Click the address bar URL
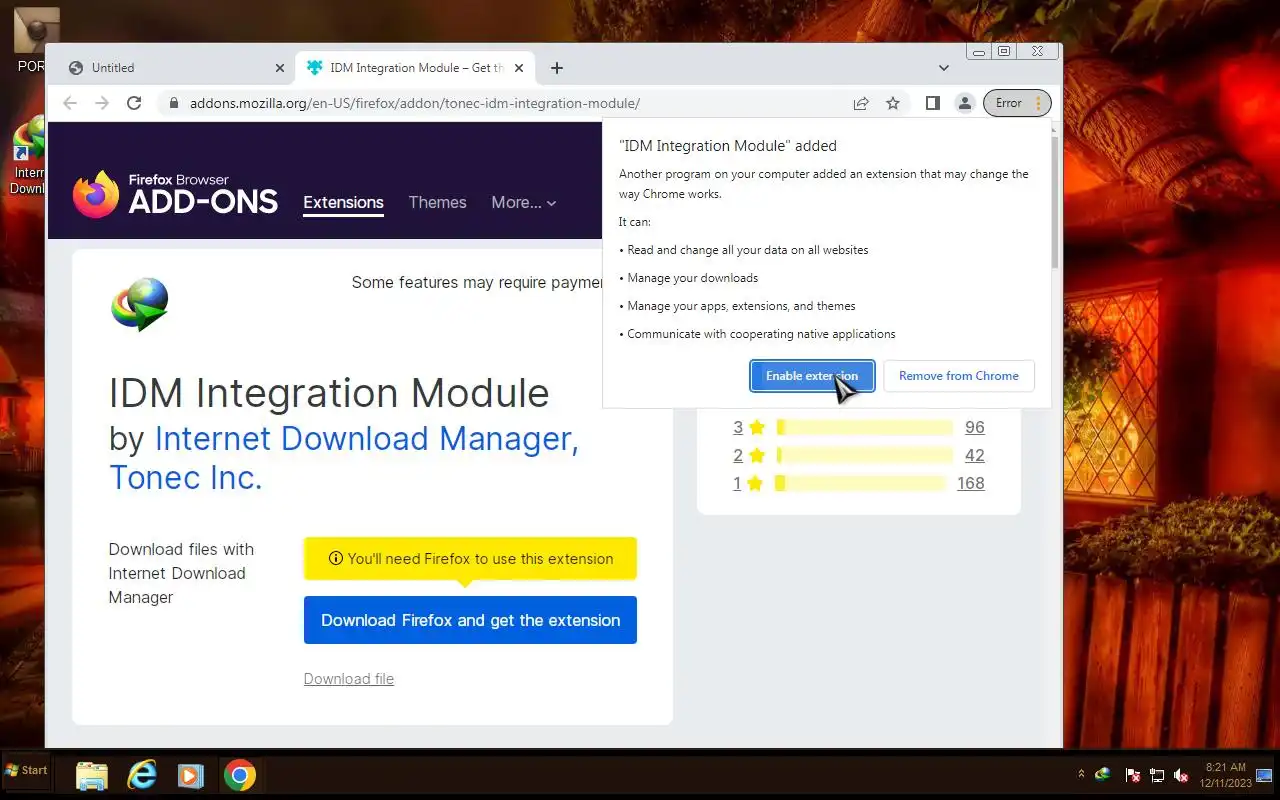Image resolution: width=1280 pixels, height=800 pixels. (415, 103)
